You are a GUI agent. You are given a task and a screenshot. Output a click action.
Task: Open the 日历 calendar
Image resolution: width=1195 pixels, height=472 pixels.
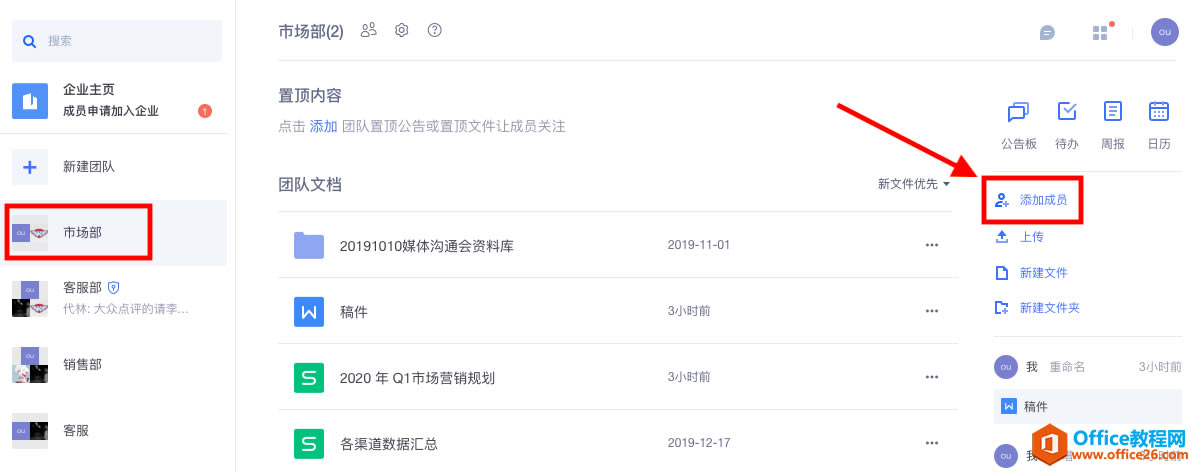1159,124
